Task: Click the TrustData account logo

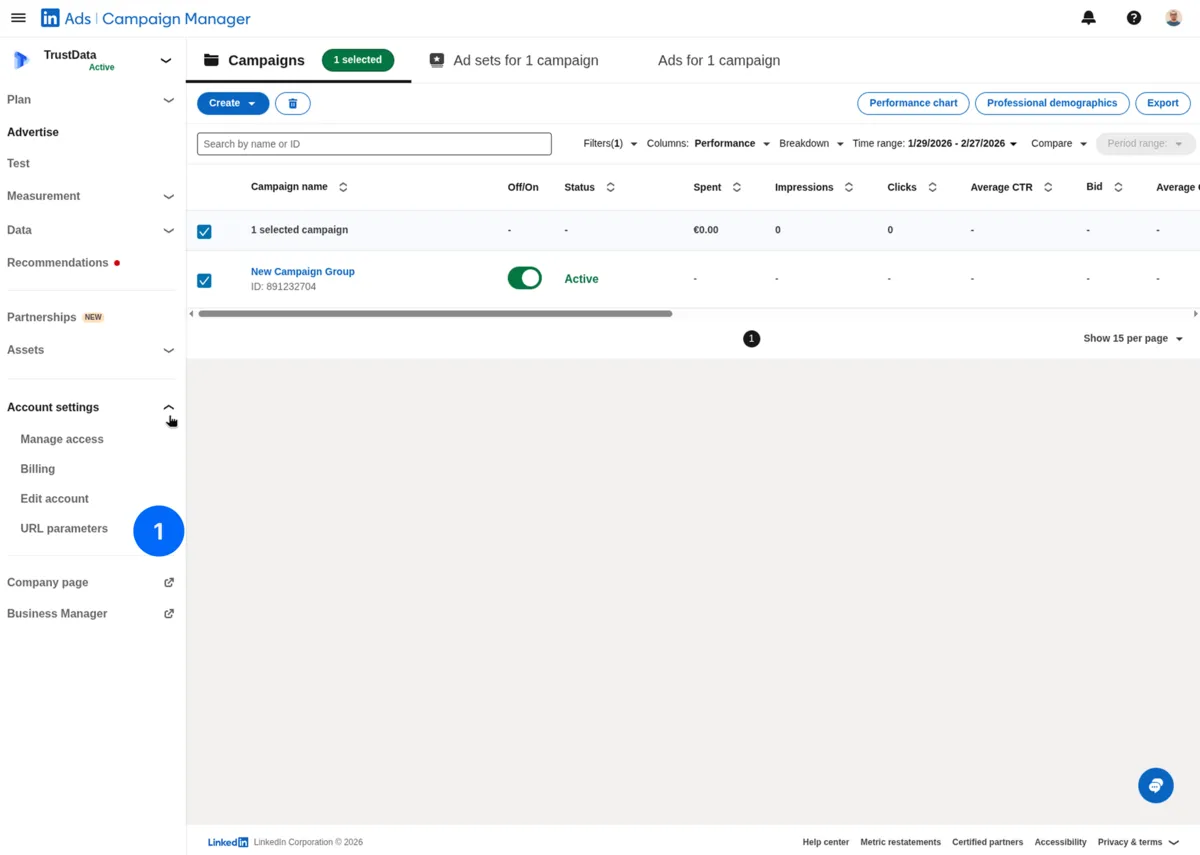Action: (20, 60)
